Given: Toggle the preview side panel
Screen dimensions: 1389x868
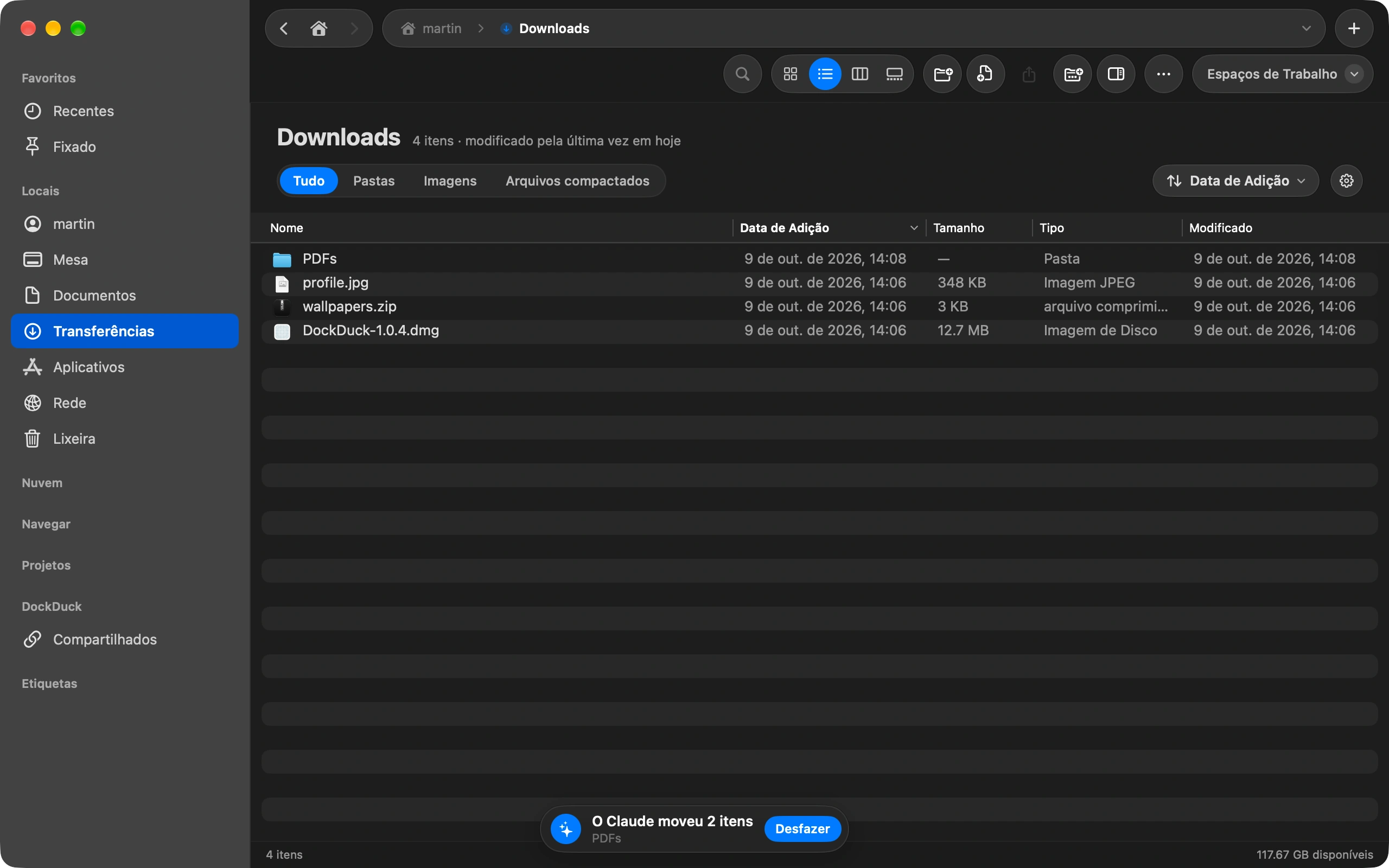Looking at the screenshot, I should 1116,74.
